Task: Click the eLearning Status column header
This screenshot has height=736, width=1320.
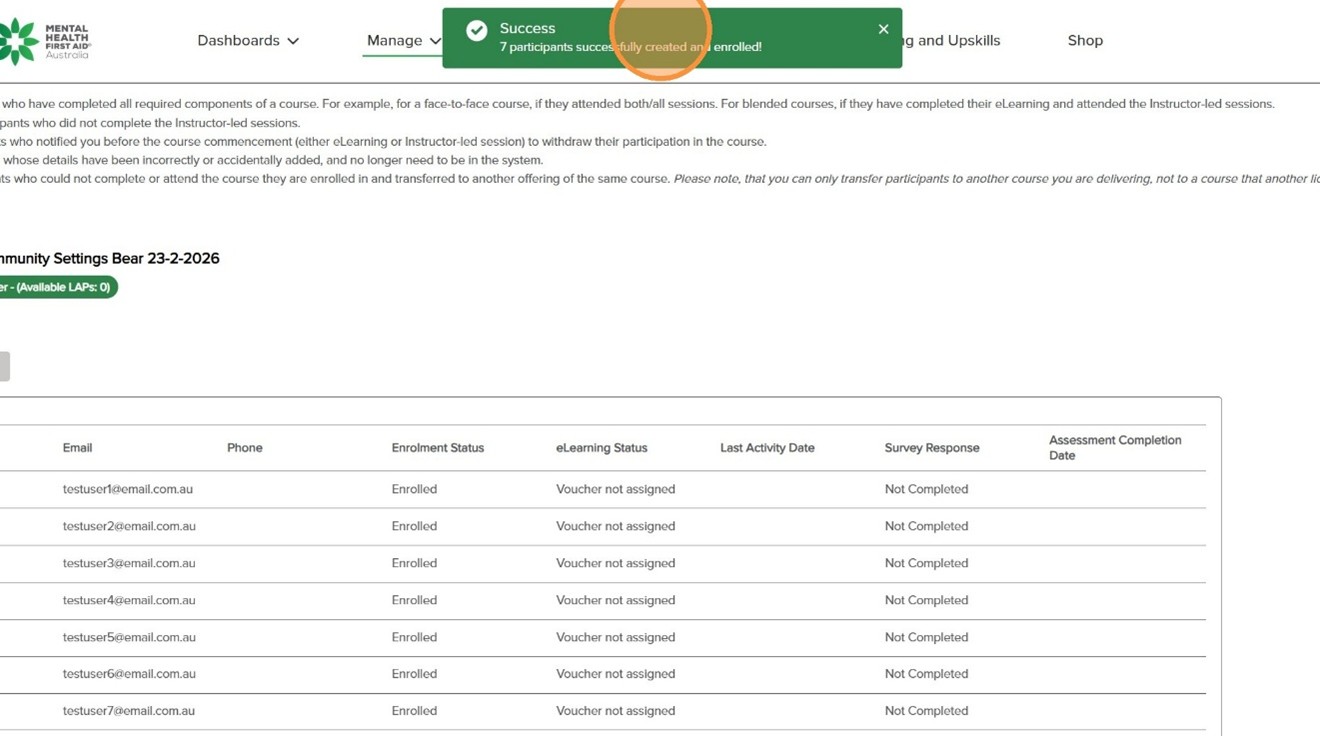Action: coord(601,447)
